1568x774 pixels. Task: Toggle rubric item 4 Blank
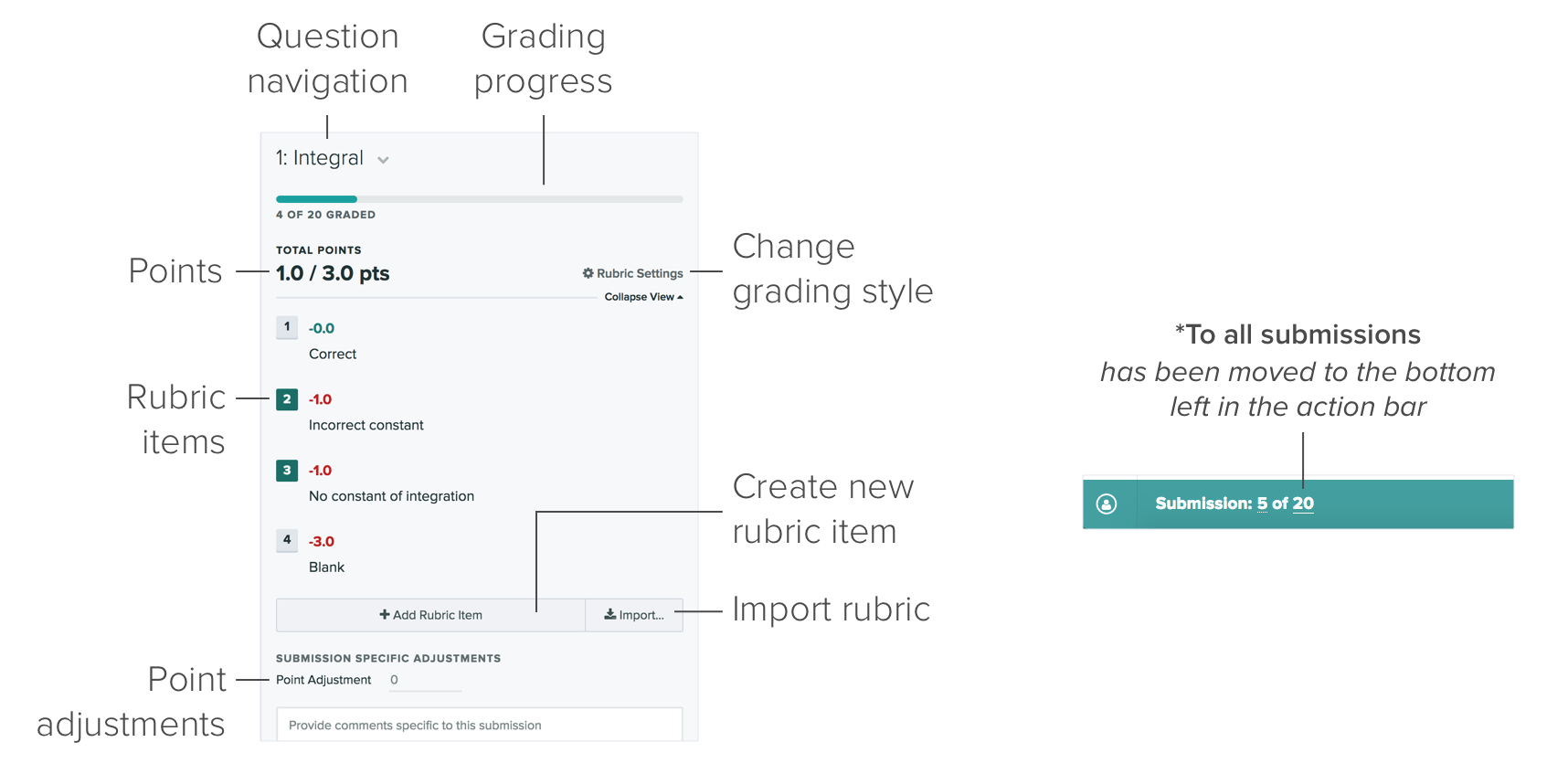tap(287, 540)
